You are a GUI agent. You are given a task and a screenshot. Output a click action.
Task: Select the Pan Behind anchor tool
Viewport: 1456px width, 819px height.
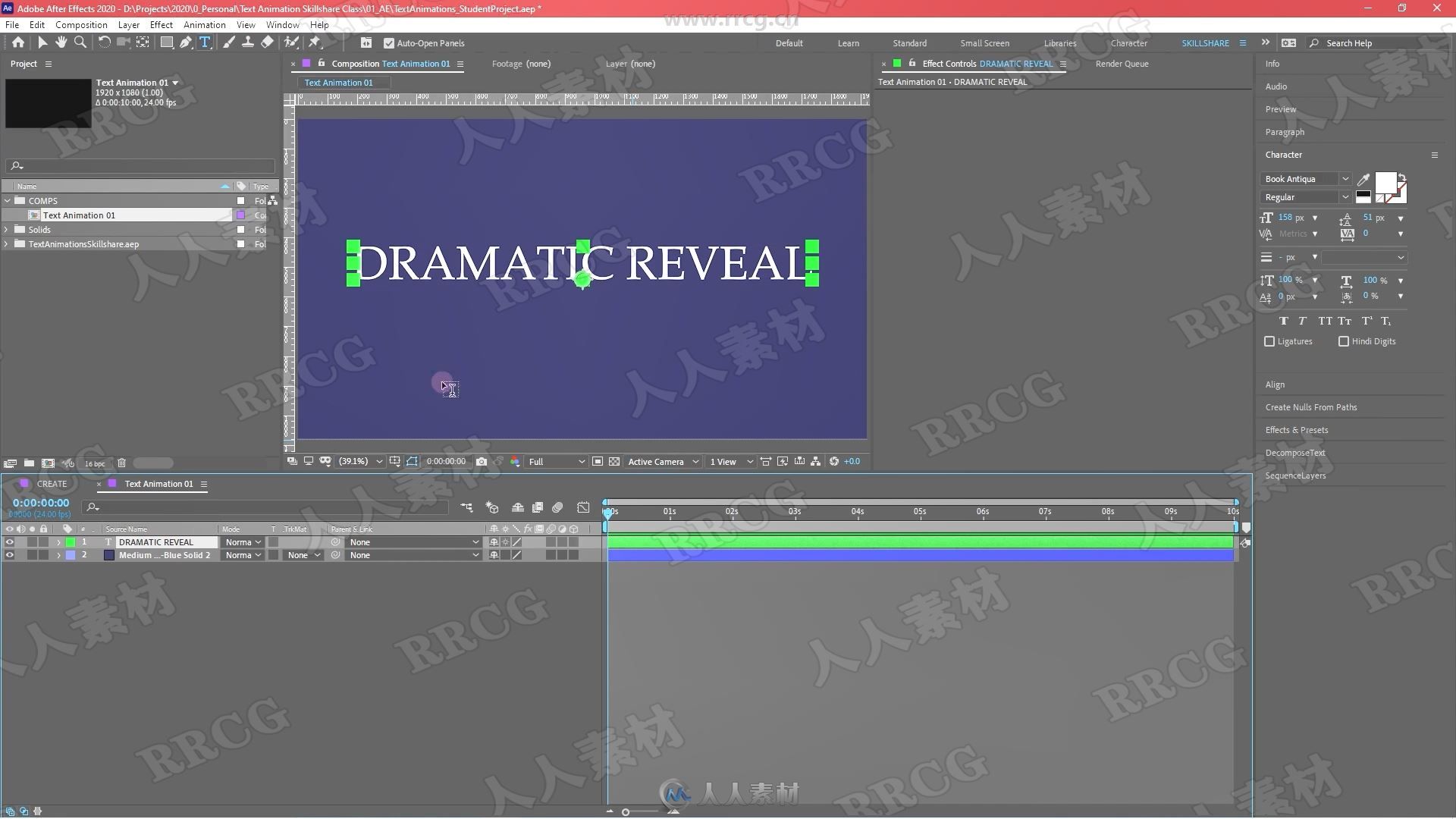click(x=142, y=42)
